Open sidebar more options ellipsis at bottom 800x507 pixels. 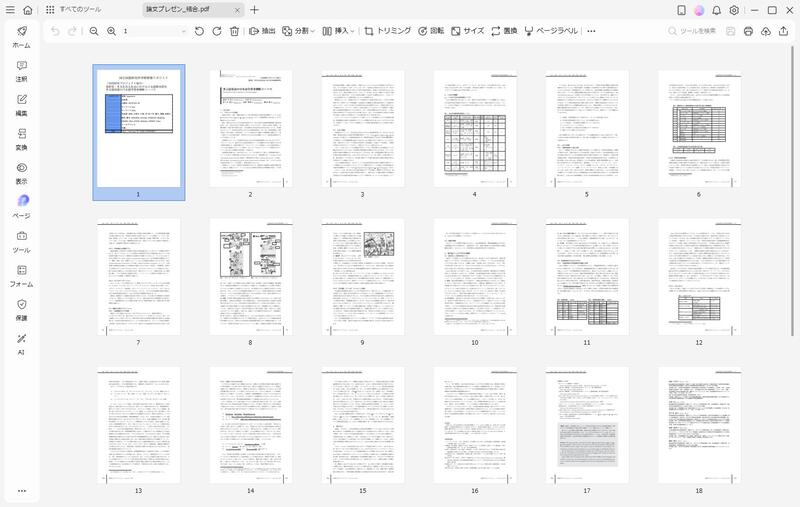21,491
